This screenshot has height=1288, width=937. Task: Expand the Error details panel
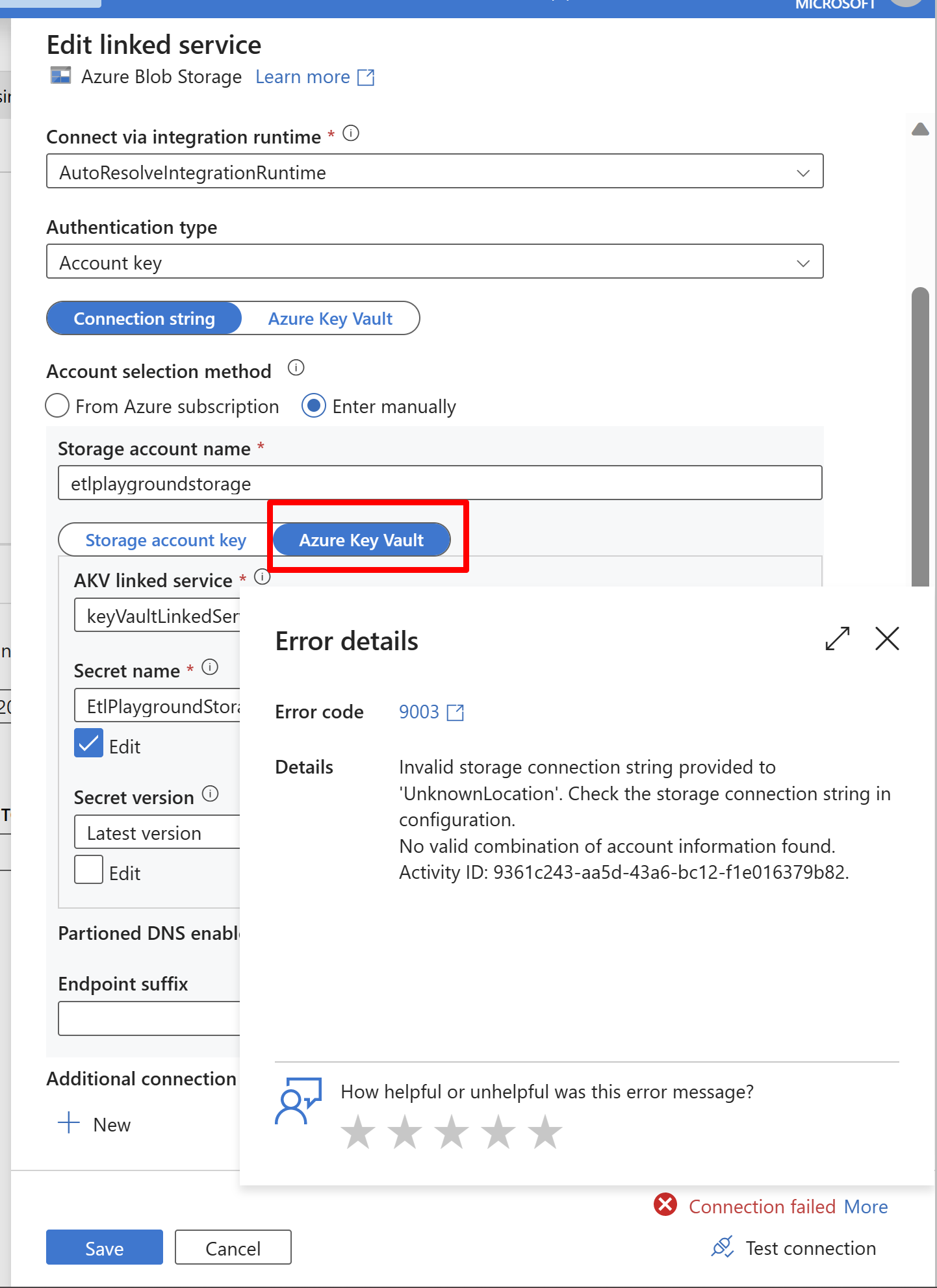838,638
